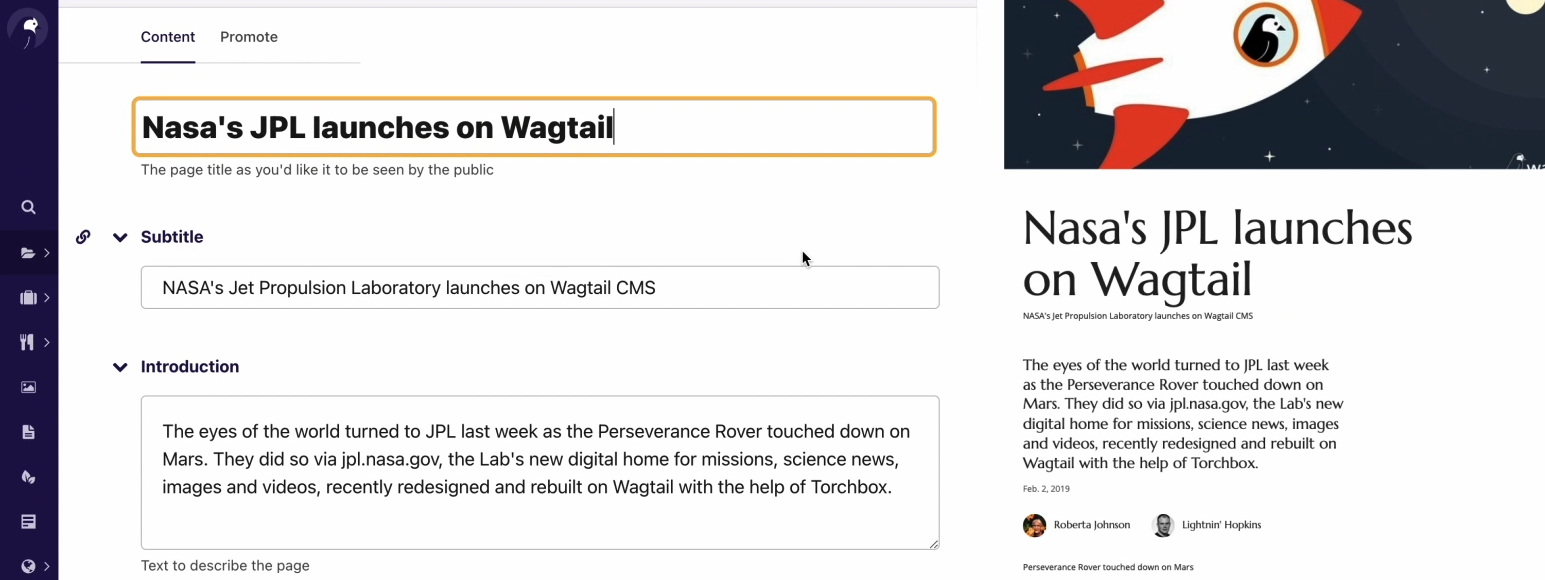The height and width of the screenshot is (580, 1545).
Task: Click Roberta Johnson author in preview
Action: (1077, 525)
